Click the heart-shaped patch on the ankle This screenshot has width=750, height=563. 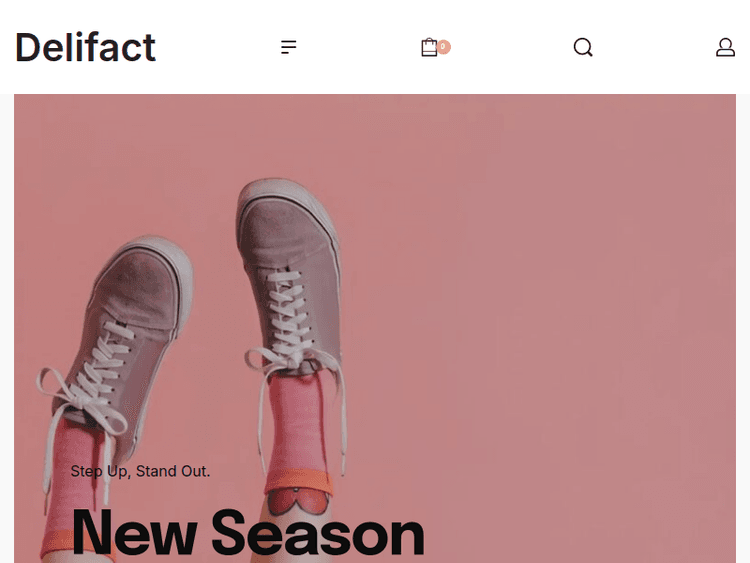298,501
